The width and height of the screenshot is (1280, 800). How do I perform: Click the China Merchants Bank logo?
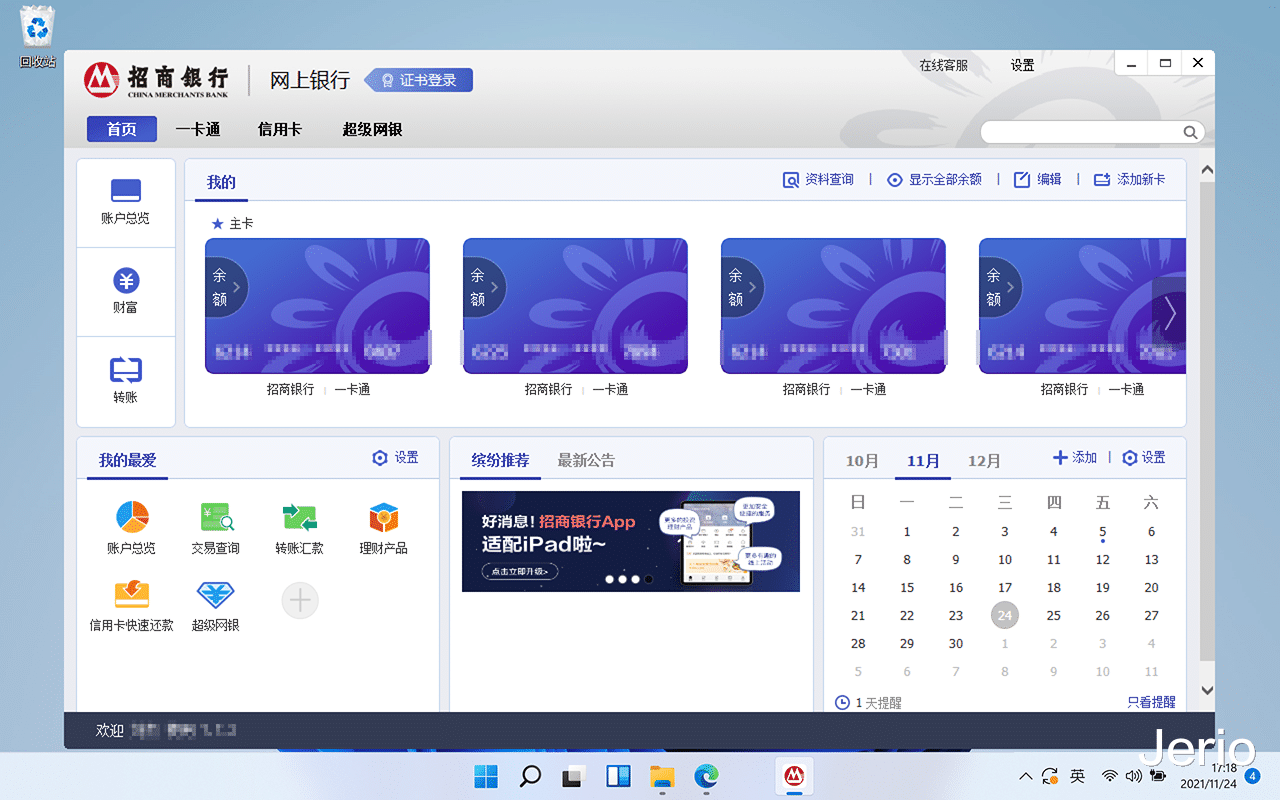[x=157, y=80]
